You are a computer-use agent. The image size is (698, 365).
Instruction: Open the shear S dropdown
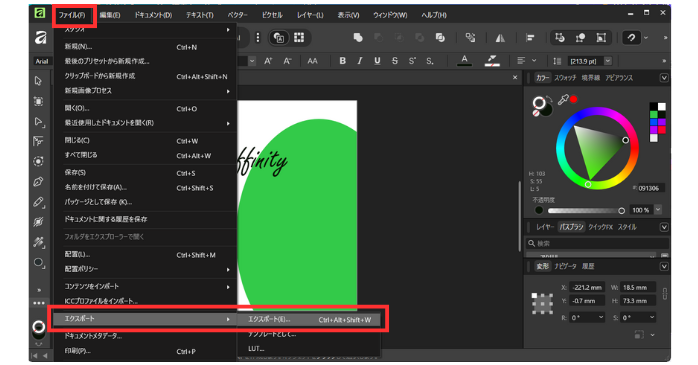pos(652,317)
